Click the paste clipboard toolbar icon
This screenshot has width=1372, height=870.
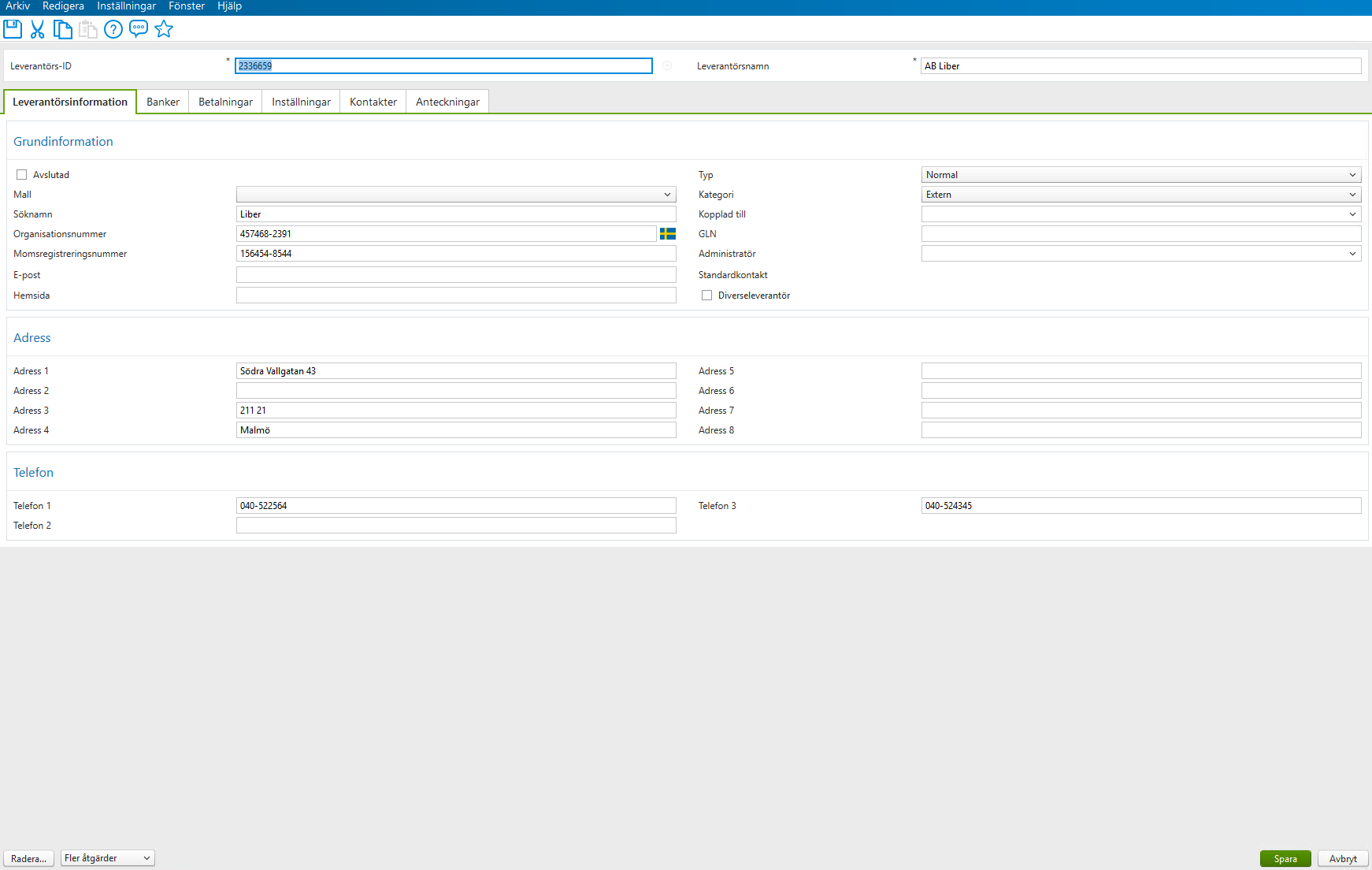88,29
